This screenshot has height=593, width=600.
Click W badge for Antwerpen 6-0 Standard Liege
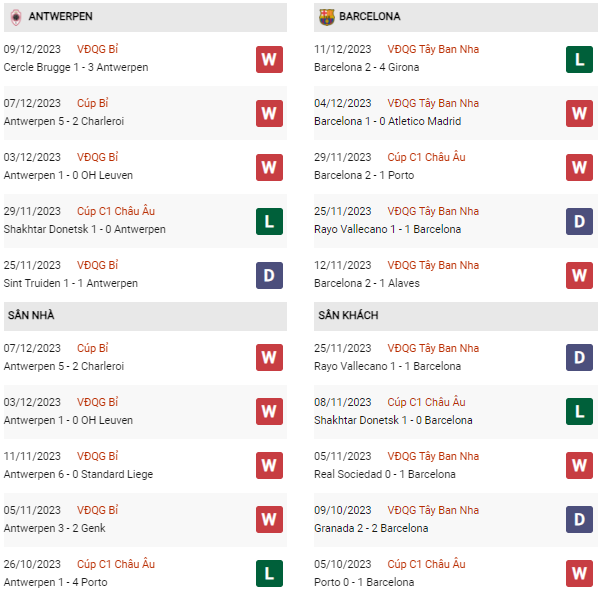point(268,466)
